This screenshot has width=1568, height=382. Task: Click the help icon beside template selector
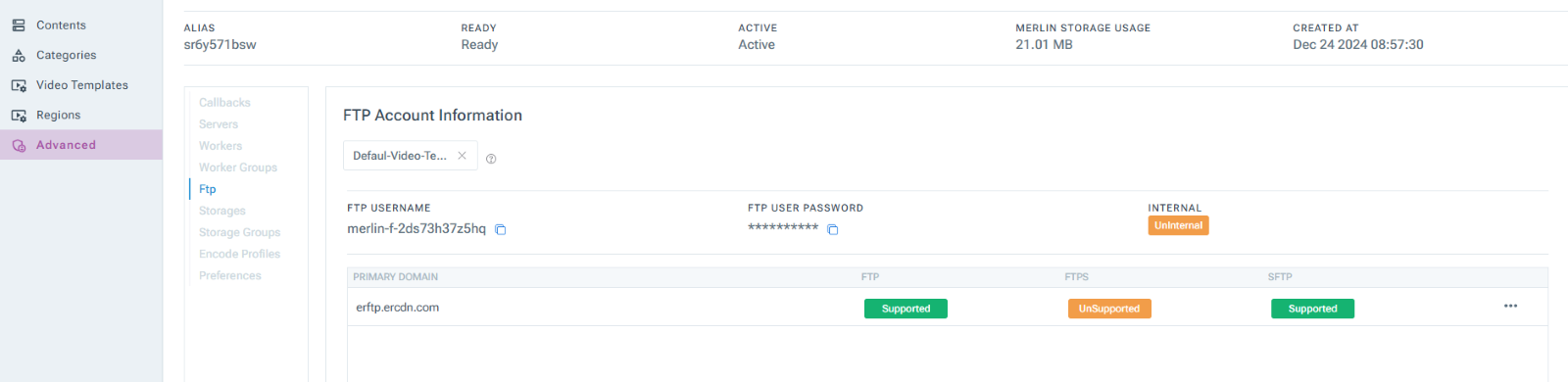tap(491, 159)
